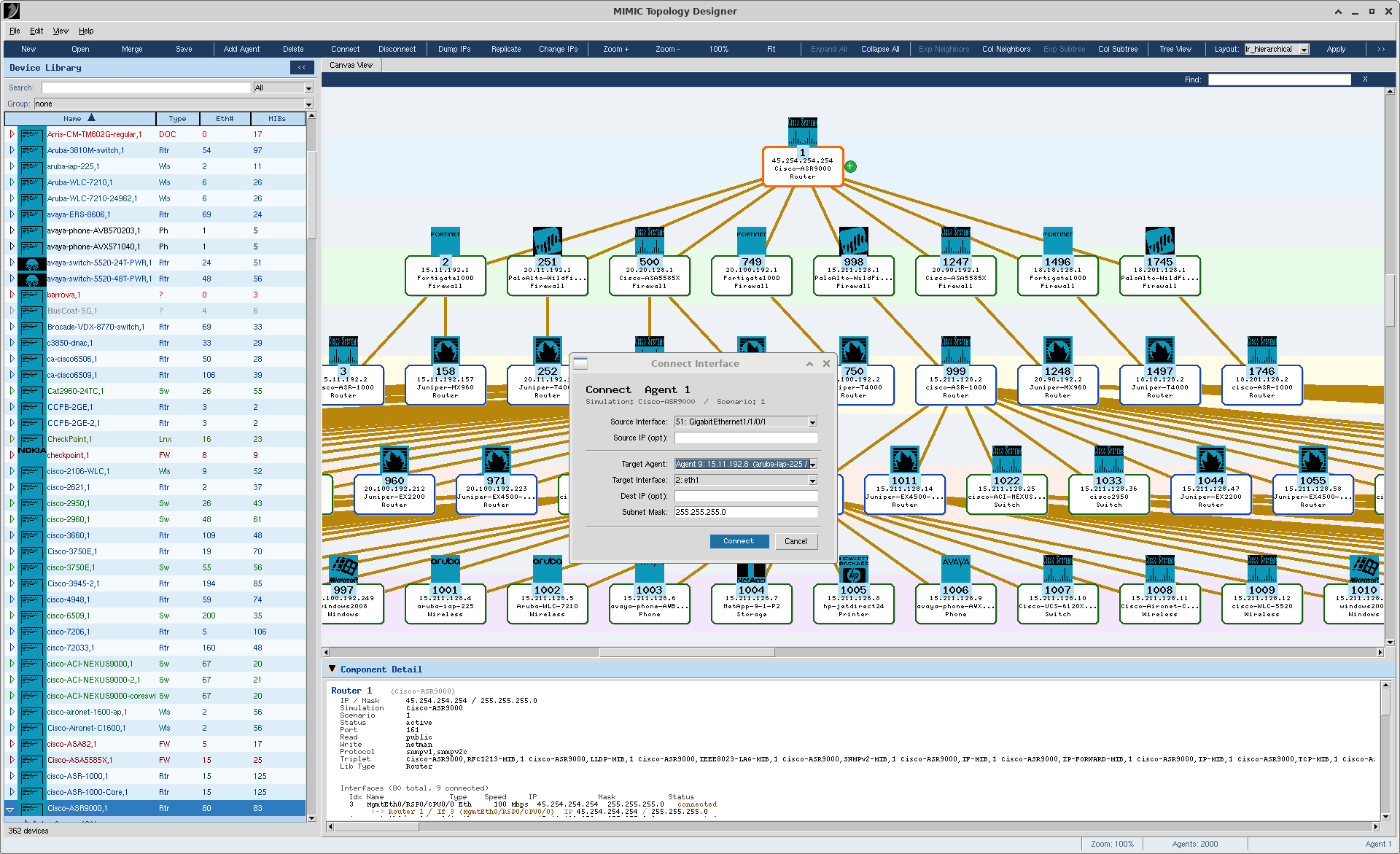Select Juniper T4000 router 1497 icon
The height and width of the screenshot is (854, 1400).
tap(1159, 350)
